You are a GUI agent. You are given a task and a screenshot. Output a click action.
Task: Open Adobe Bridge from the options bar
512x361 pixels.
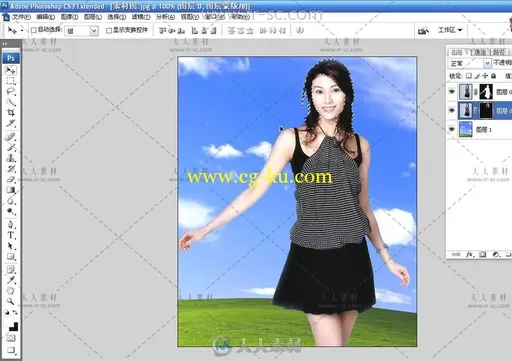(423, 30)
